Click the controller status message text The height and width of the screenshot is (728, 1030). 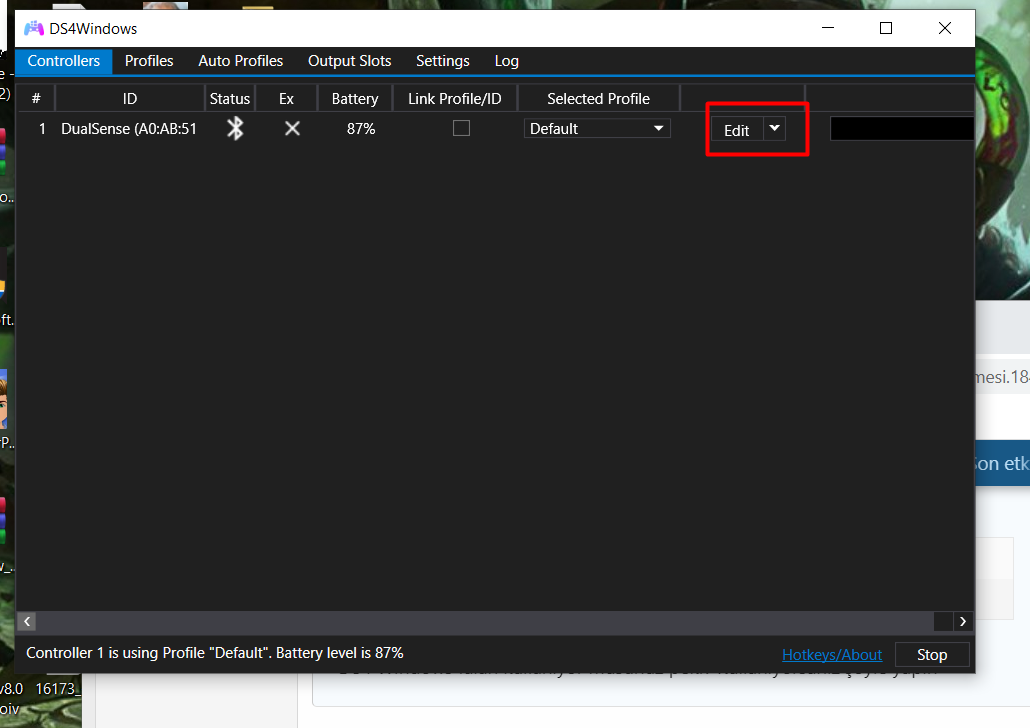click(x=215, y=653)
